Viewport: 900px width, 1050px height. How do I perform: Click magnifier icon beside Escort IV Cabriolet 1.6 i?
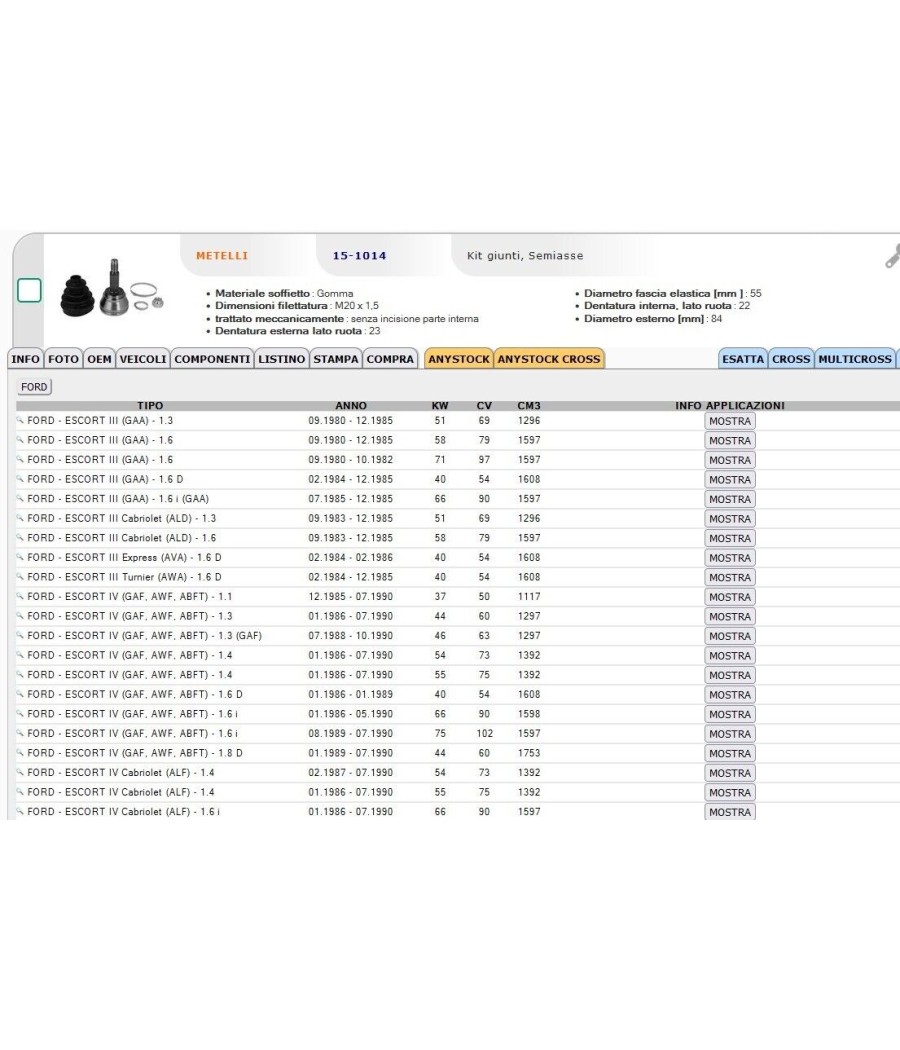(20, 811)
